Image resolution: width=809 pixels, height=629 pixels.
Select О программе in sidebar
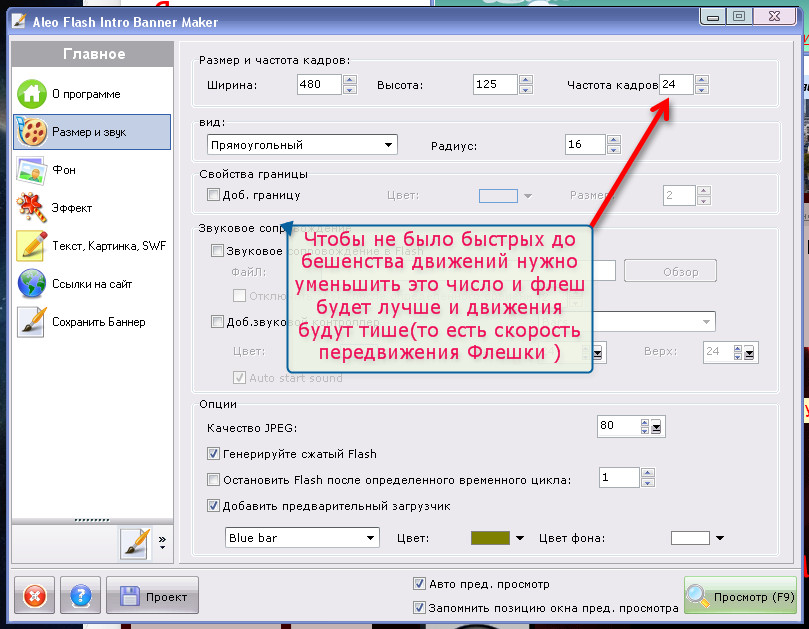(93, 94)
